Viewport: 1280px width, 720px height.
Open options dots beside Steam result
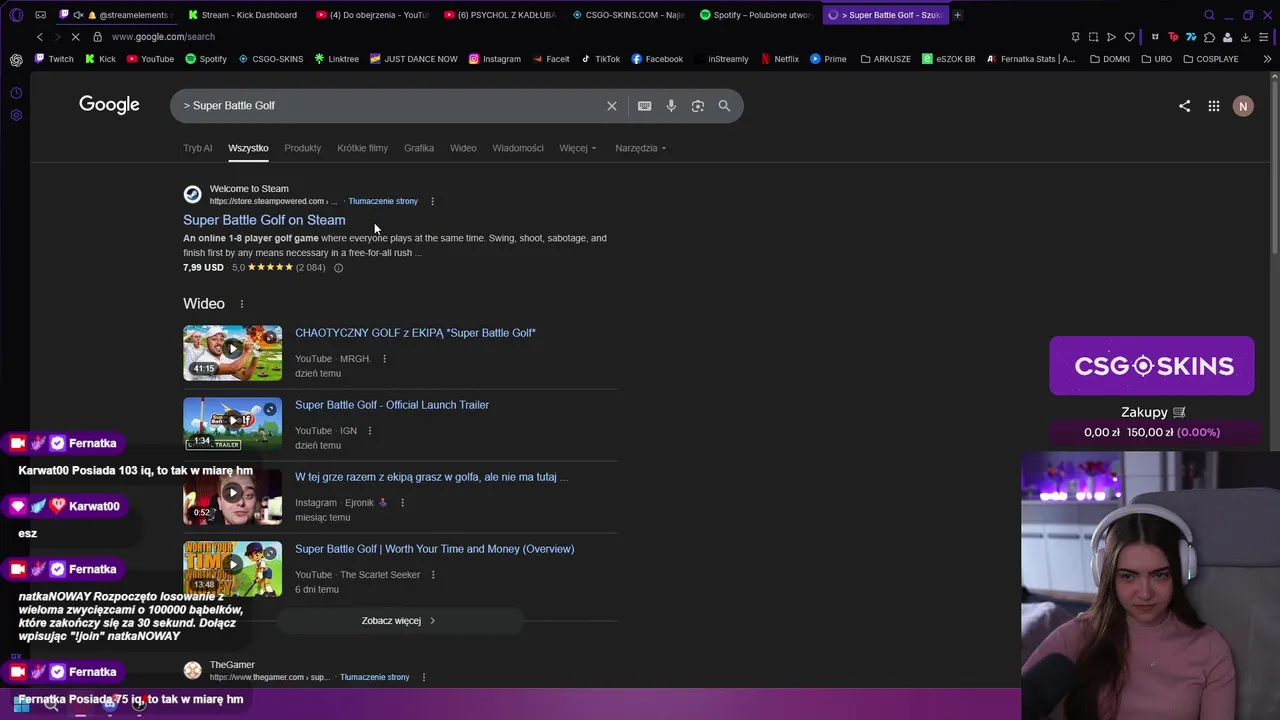432,201
